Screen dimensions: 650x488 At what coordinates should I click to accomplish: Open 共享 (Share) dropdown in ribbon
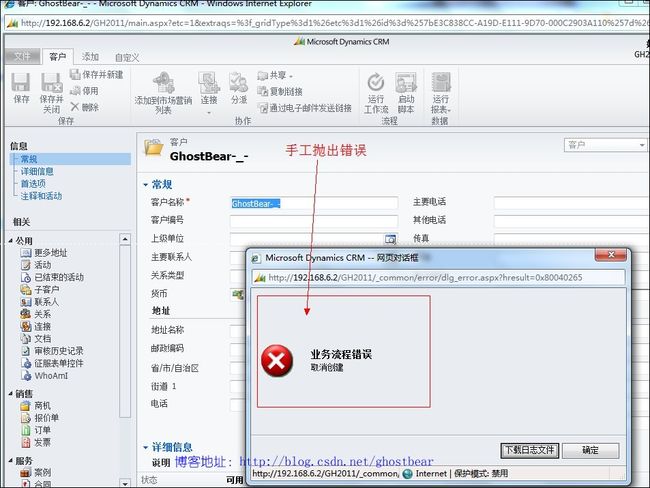(275, 75)
